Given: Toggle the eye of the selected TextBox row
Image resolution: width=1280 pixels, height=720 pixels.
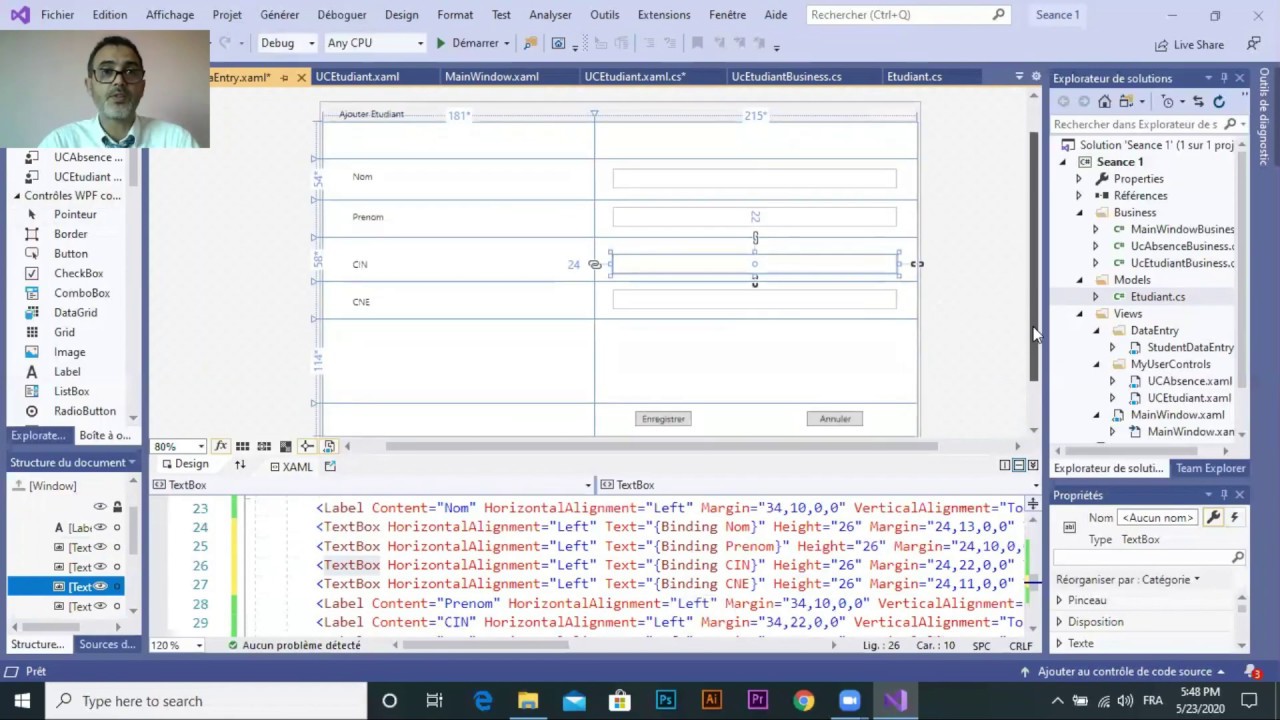Looking at the screenshot, I should [100, 587].
